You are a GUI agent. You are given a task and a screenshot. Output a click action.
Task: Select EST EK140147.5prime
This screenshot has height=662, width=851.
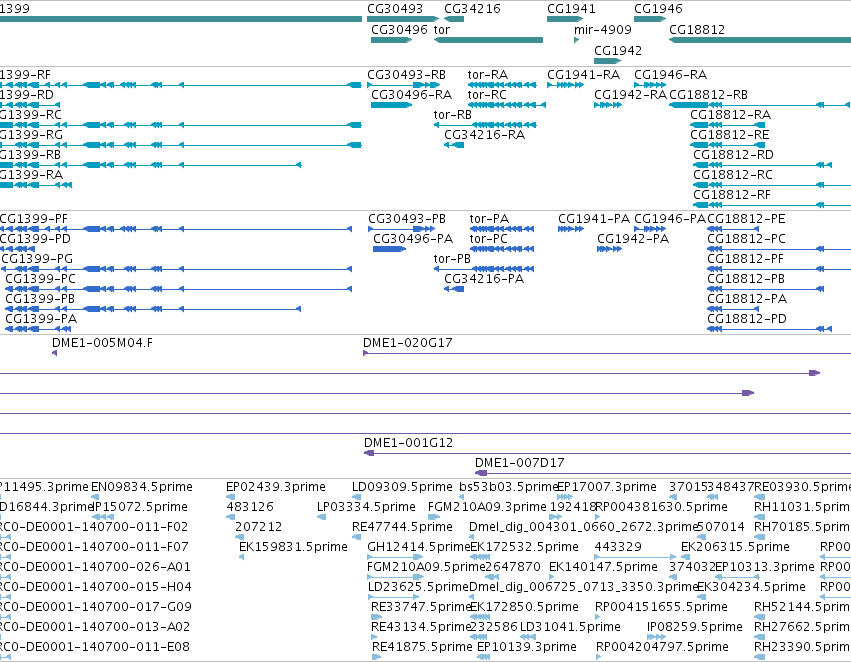click(x=603, y=568)
